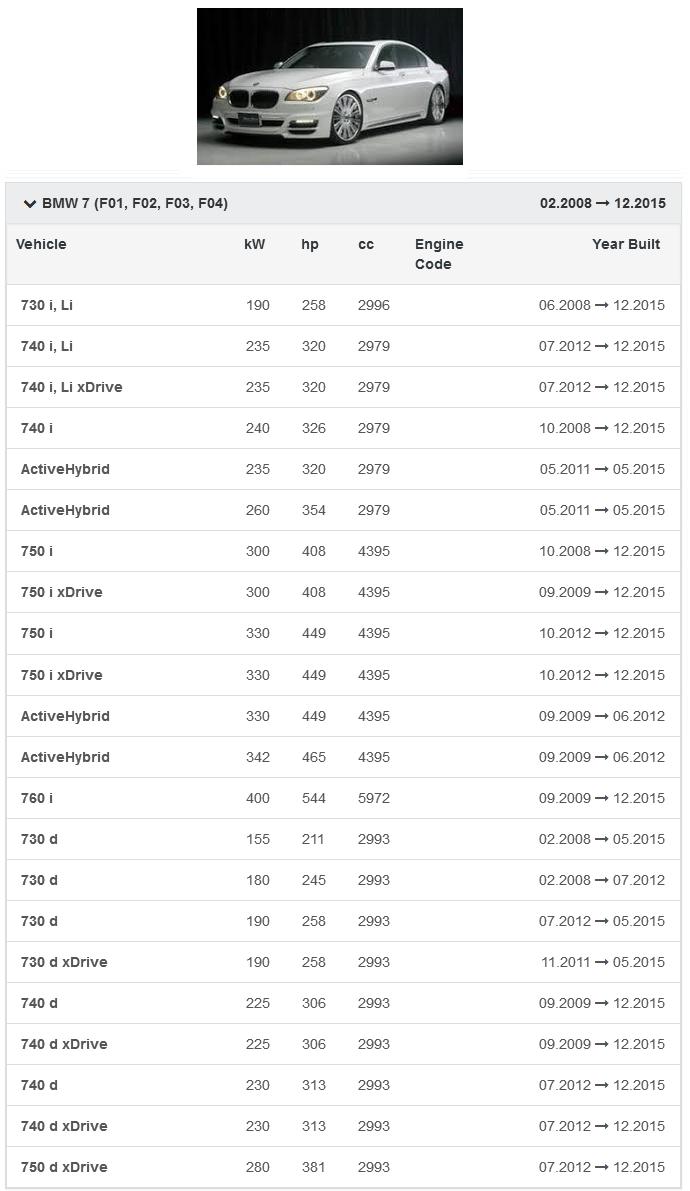Select ActiveHybrid with 260 kW
Image resolution: width=690 pixels, height=1191 pixels.
pyautogui.click(x=65, y=510)
